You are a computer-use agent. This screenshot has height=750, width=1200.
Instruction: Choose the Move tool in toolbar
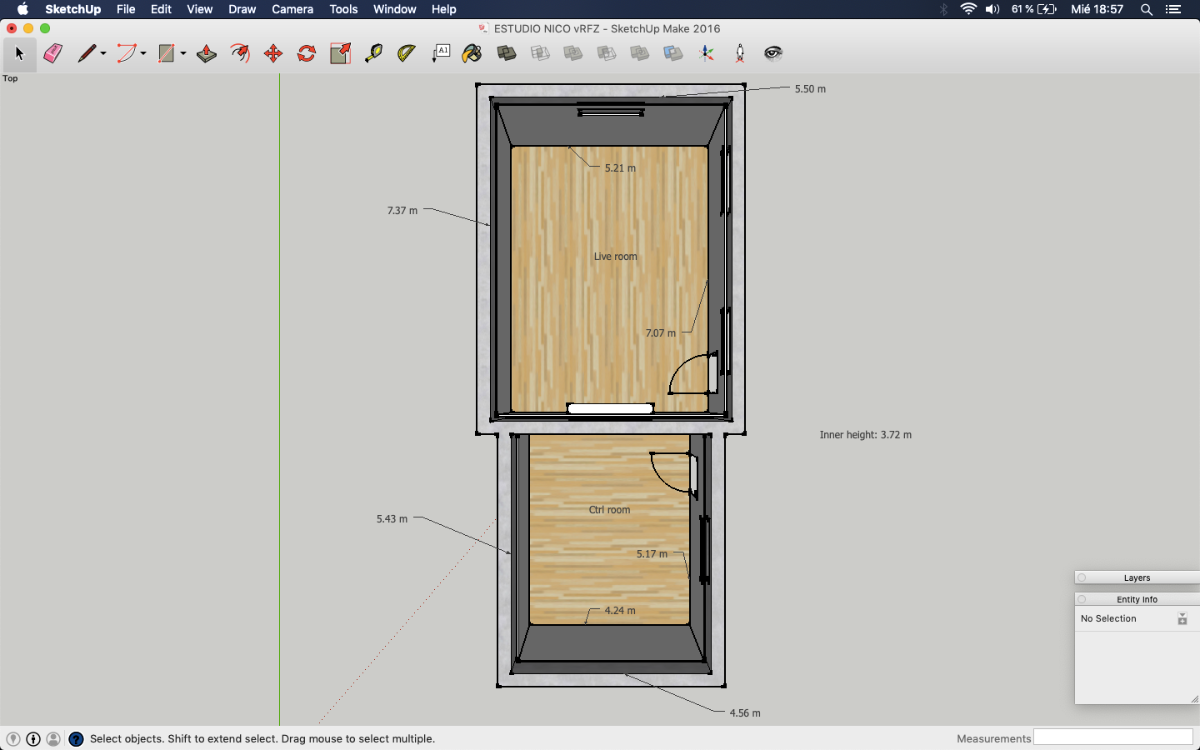273,53
